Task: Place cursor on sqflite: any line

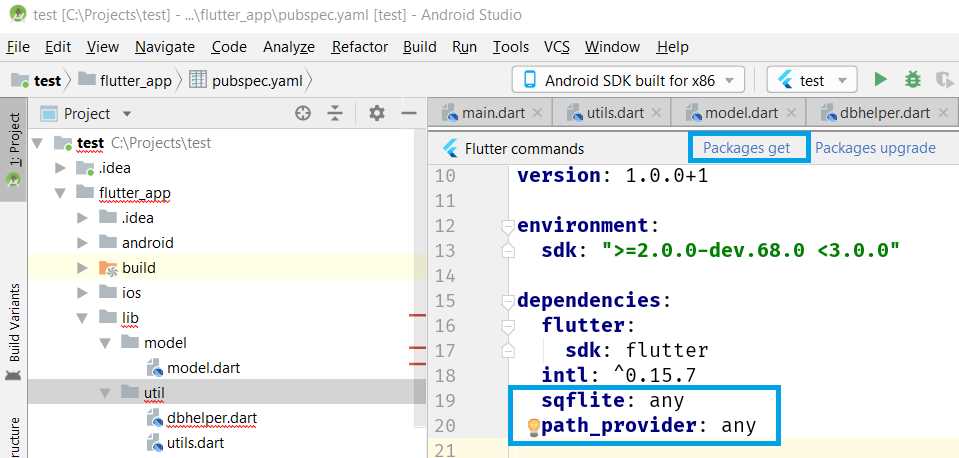Action: [612, 401]
